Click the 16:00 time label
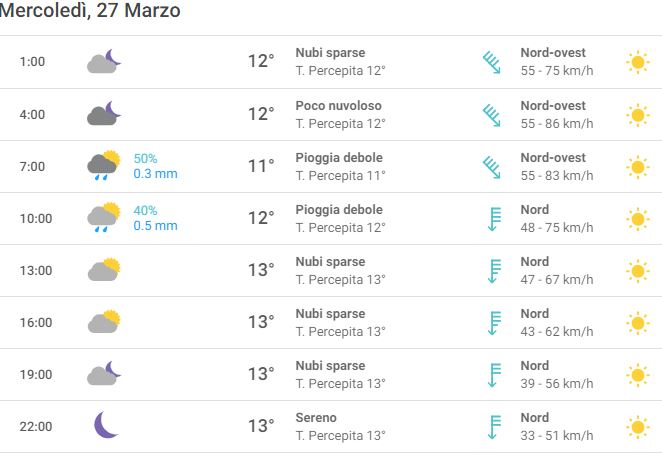This screenshot has width=662, height=462. point(36,323)
